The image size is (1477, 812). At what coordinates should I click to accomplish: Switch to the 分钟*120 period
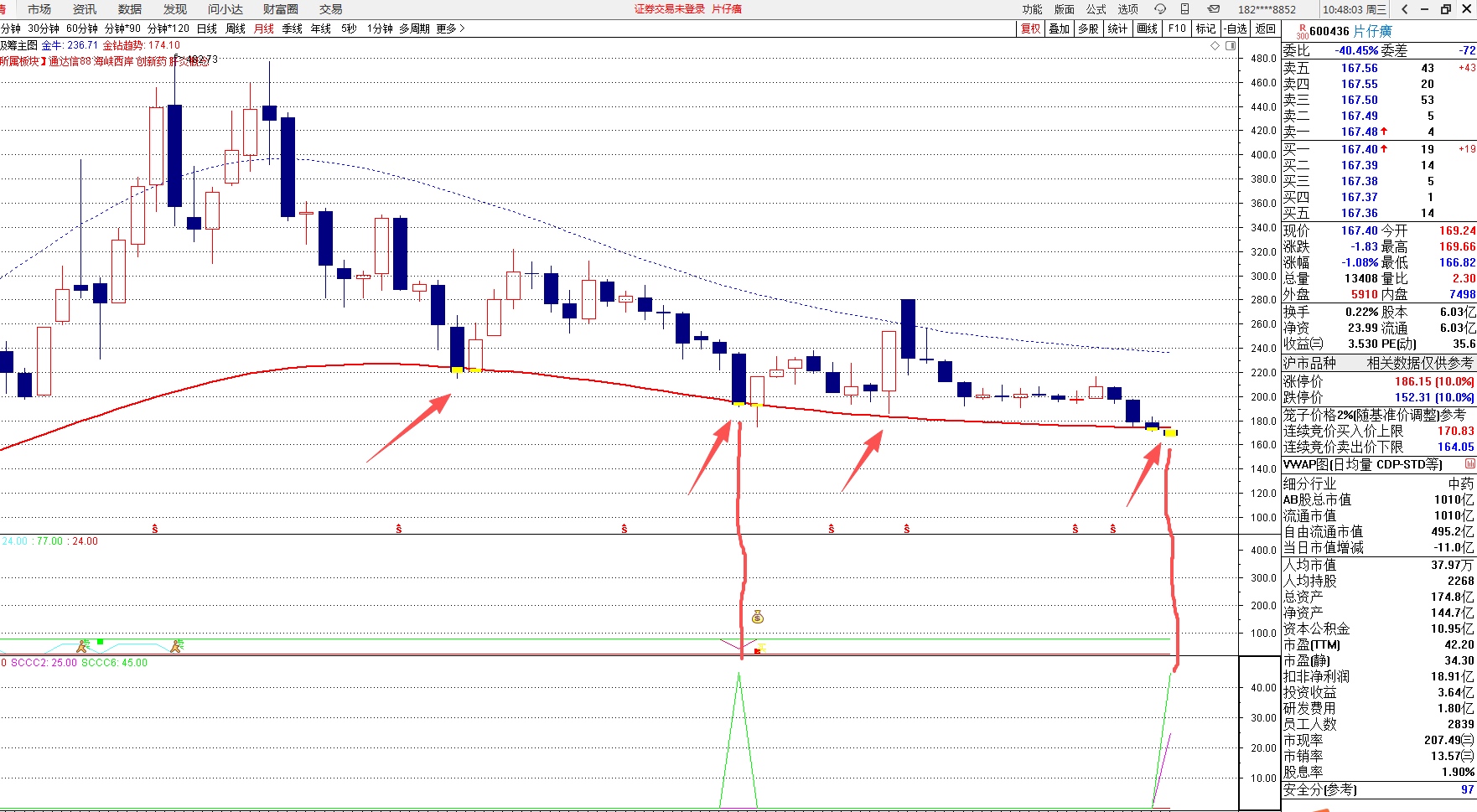pos(168,28)
